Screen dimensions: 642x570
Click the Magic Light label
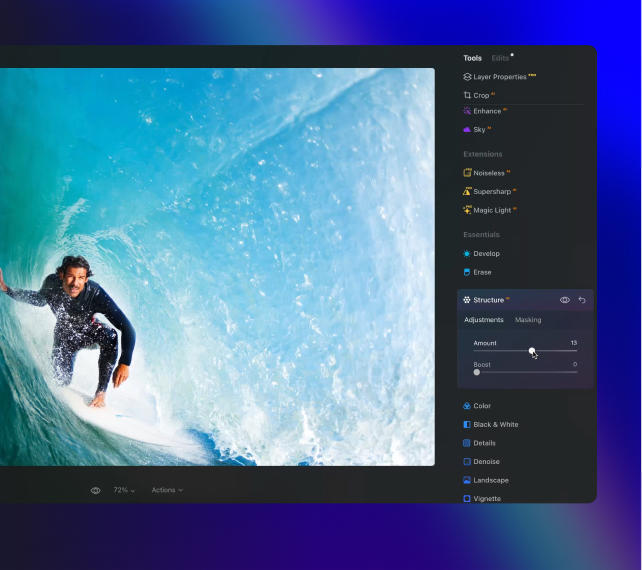(492, 210)
